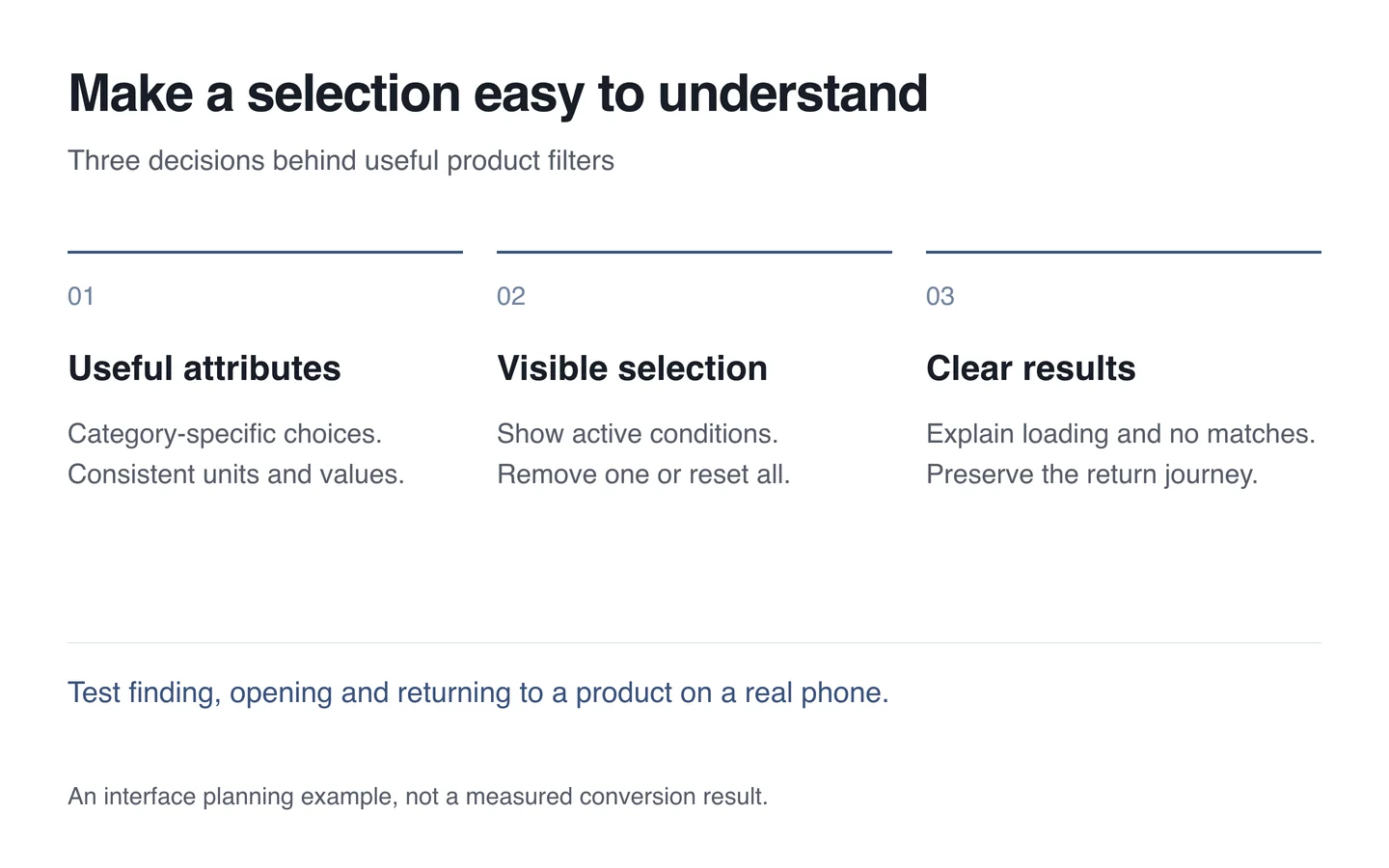Click the blue rule above step 02

click(694, 252)
